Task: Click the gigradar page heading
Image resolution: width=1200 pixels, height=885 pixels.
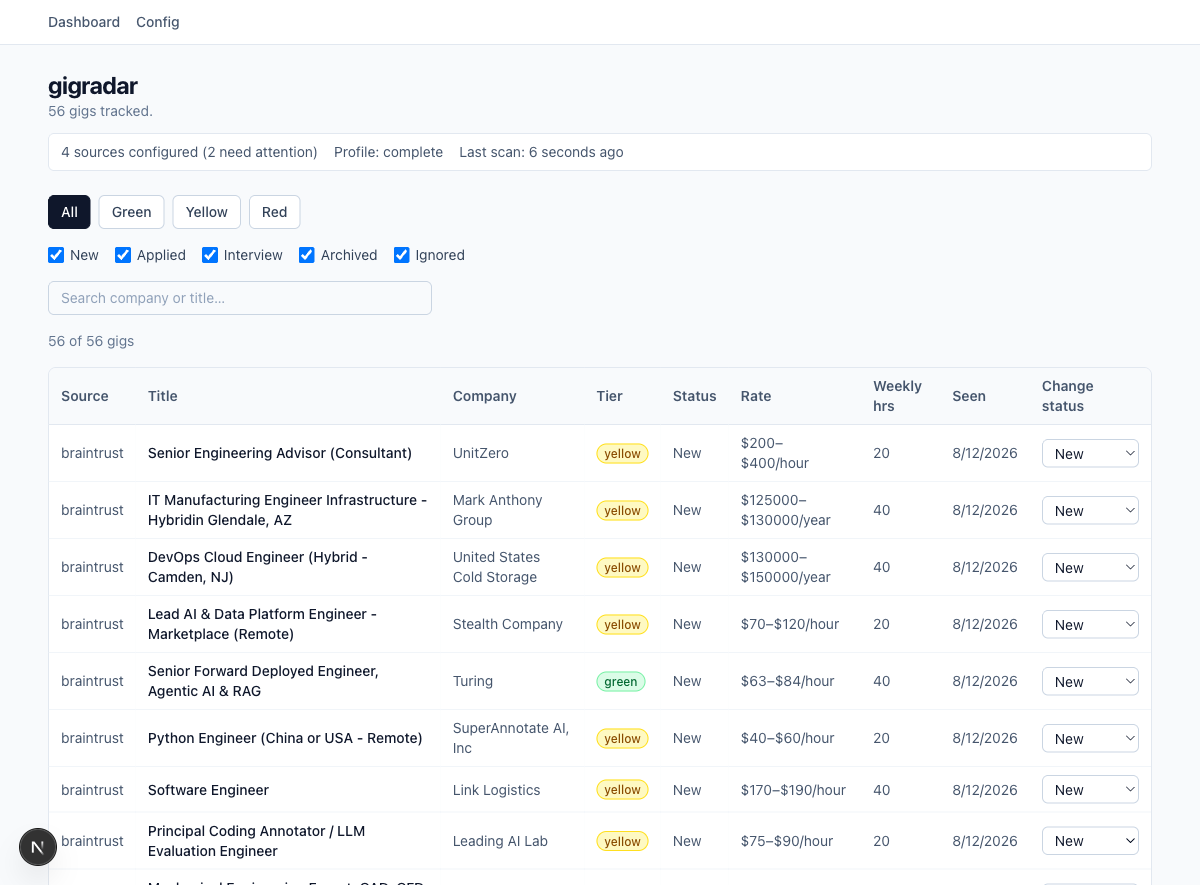Action: [93, 86]
